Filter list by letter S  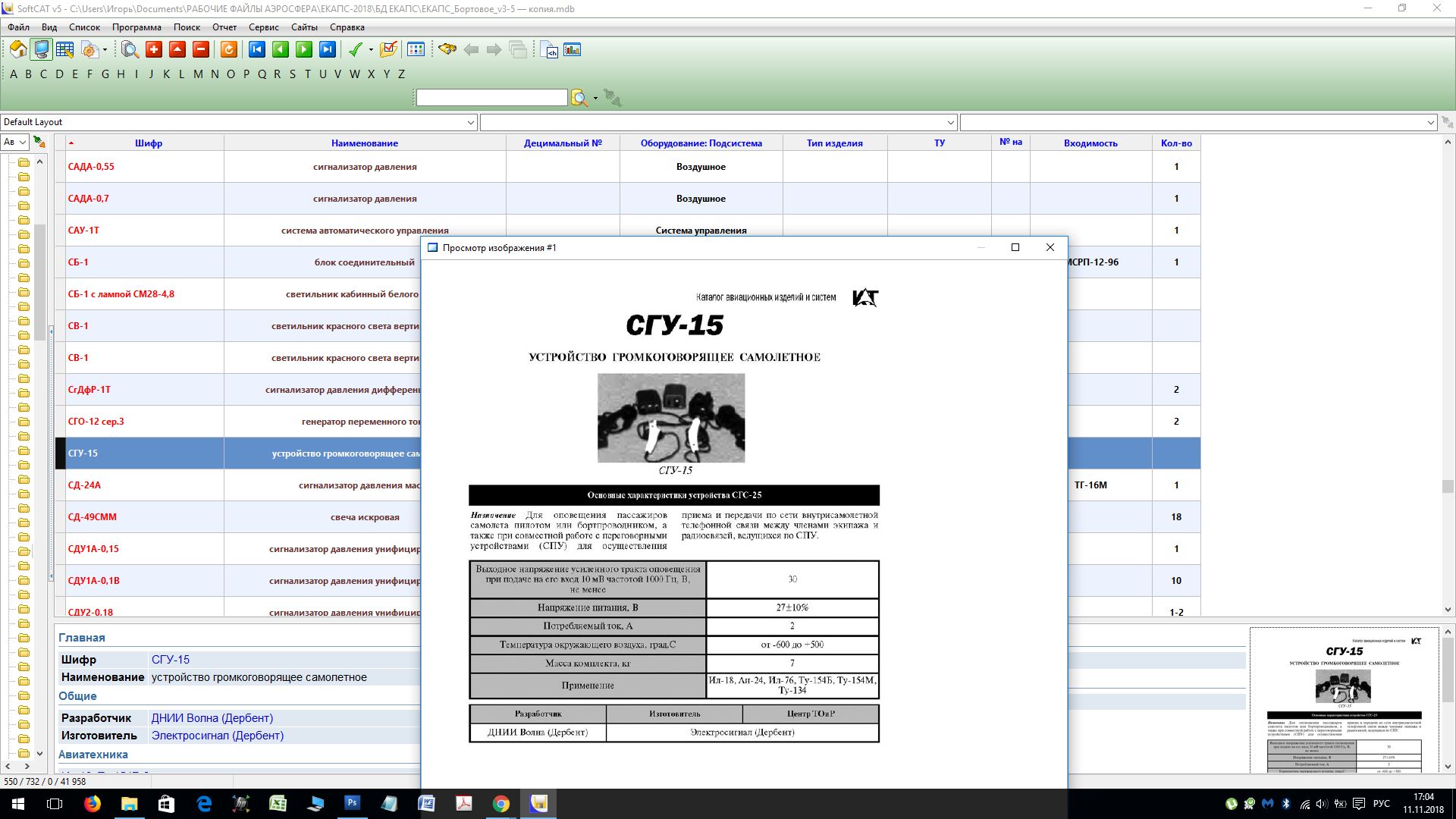coord(293,74)
